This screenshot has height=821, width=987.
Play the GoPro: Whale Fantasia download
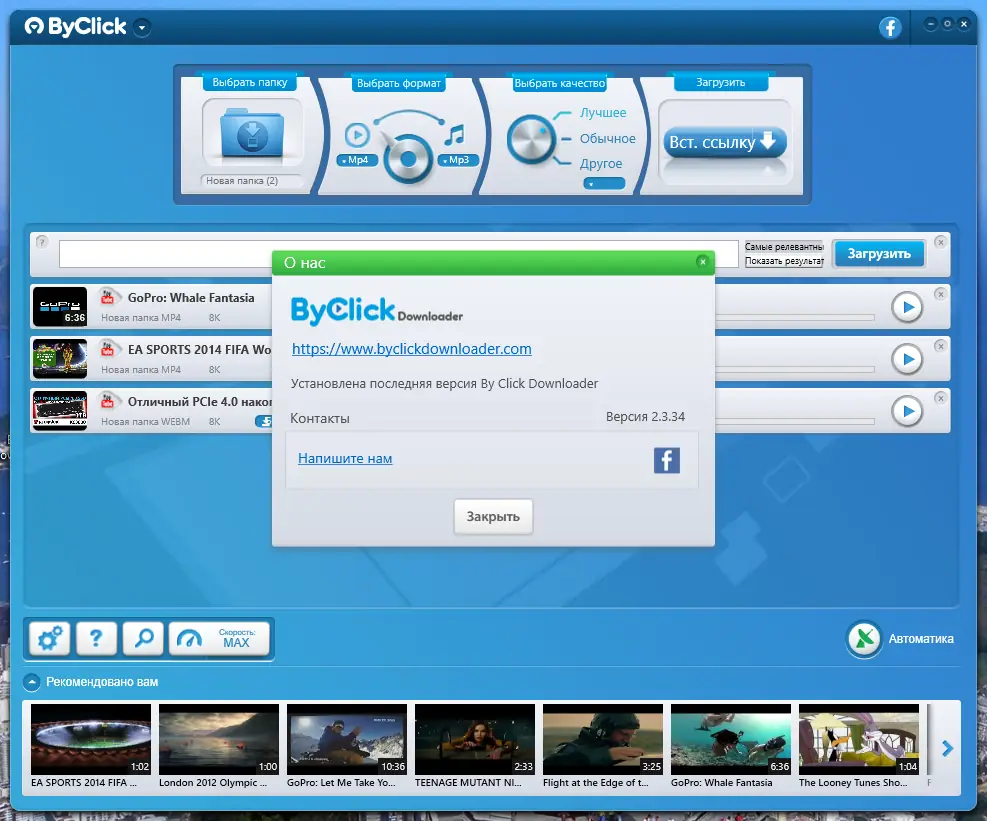pyautogui.click(x=907, y=307)
